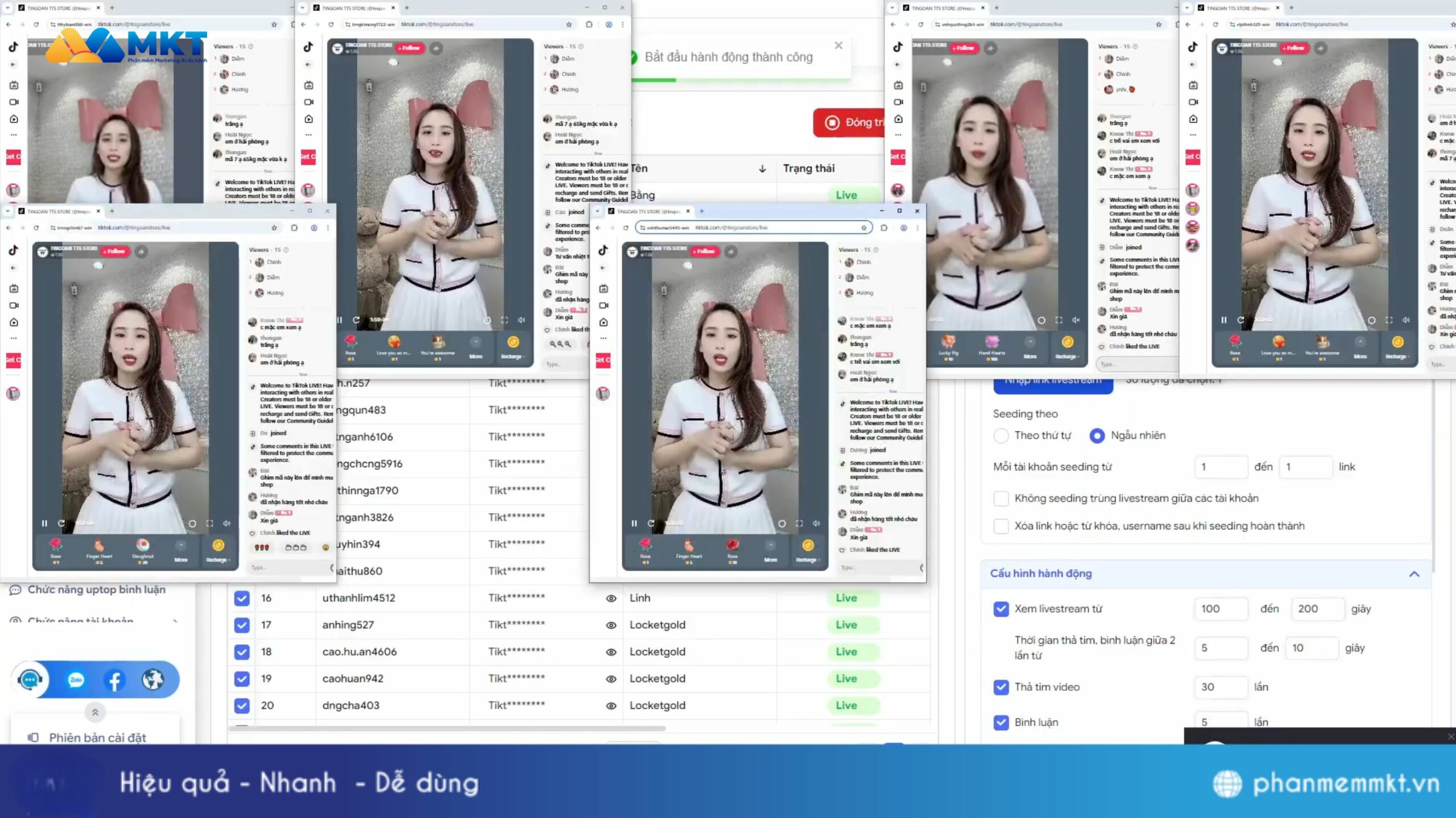Select TINGOAN TTS STORE tab in trnngchin67 window
This screenshot has height=818, width=1456.
click(60, 211)
